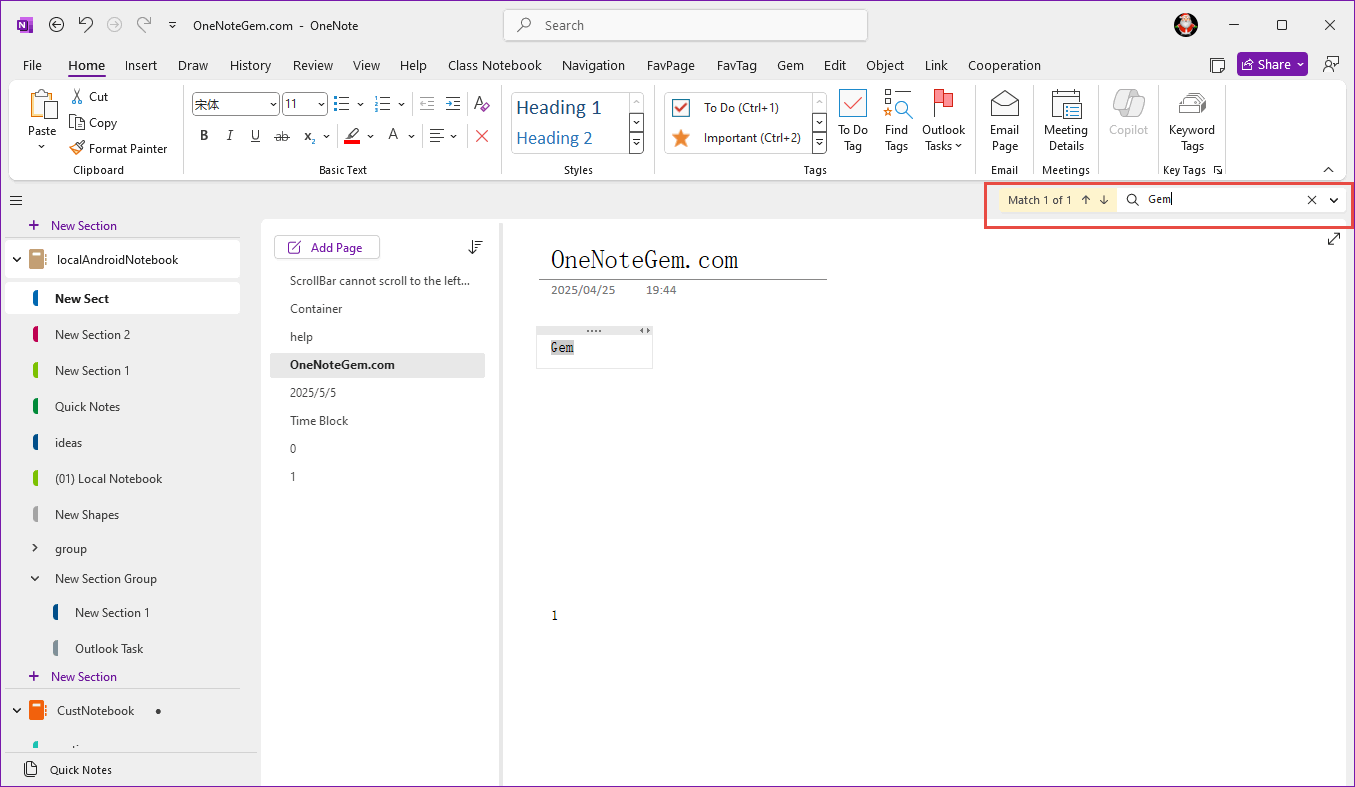This screenshot has height=787, width=1355.
Task: Open the Time Block page
Action: coord(319,421)
